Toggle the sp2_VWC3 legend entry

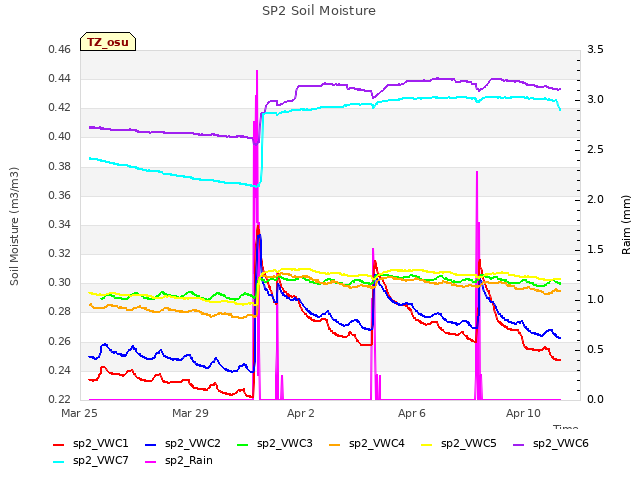point(275,443)
